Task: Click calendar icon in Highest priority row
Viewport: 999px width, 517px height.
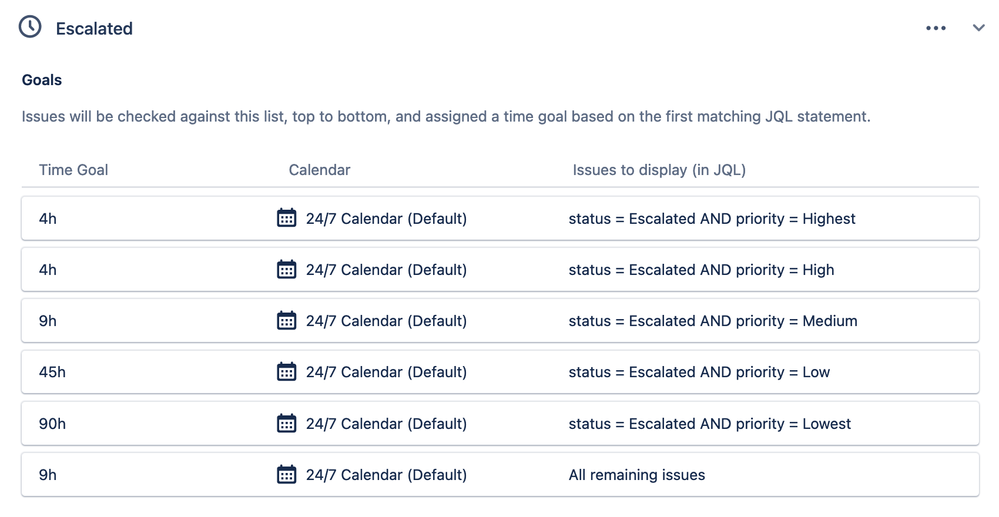Action: click(287, 218)
